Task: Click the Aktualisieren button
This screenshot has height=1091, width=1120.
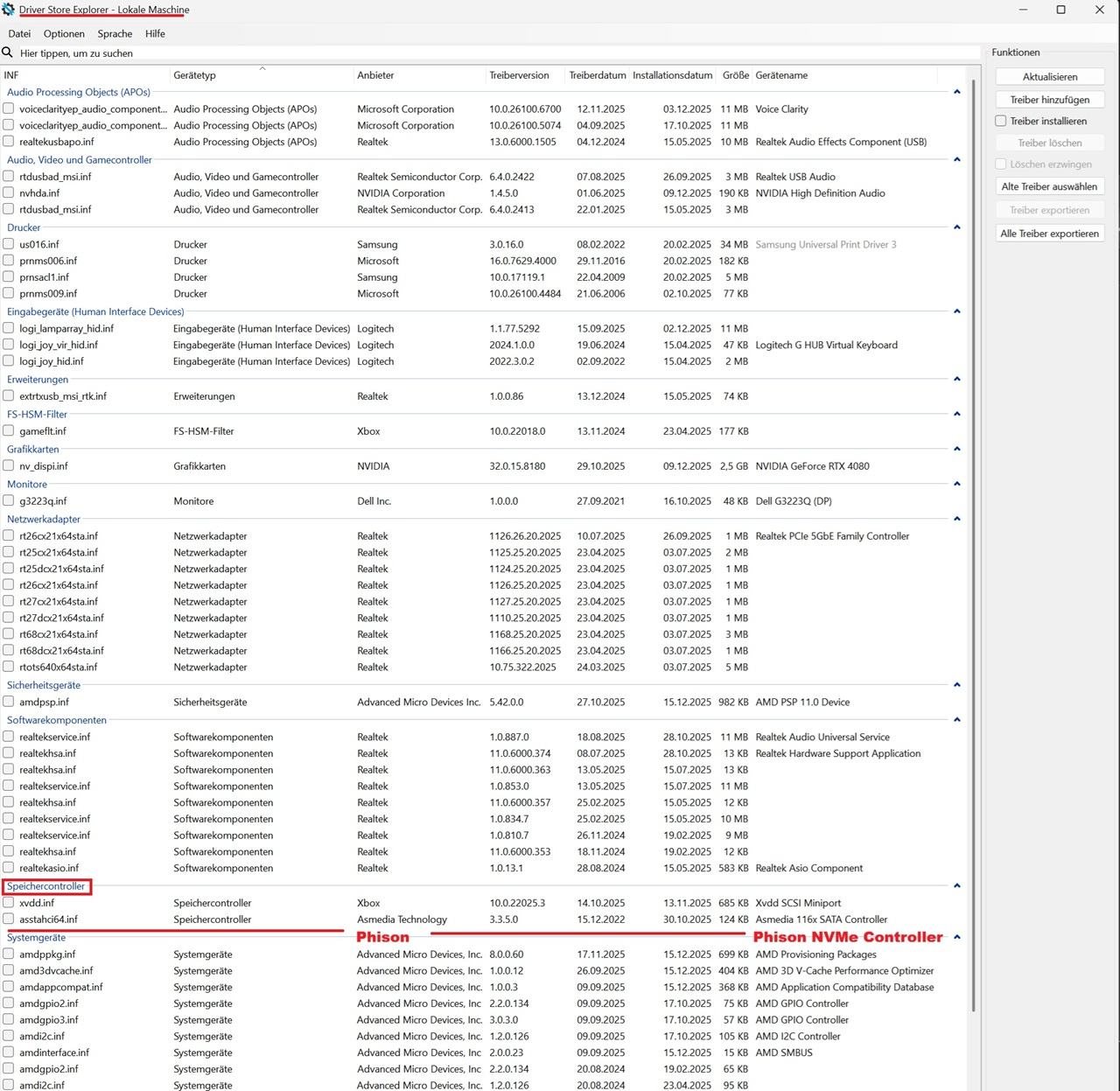Action: [1050, 77]
